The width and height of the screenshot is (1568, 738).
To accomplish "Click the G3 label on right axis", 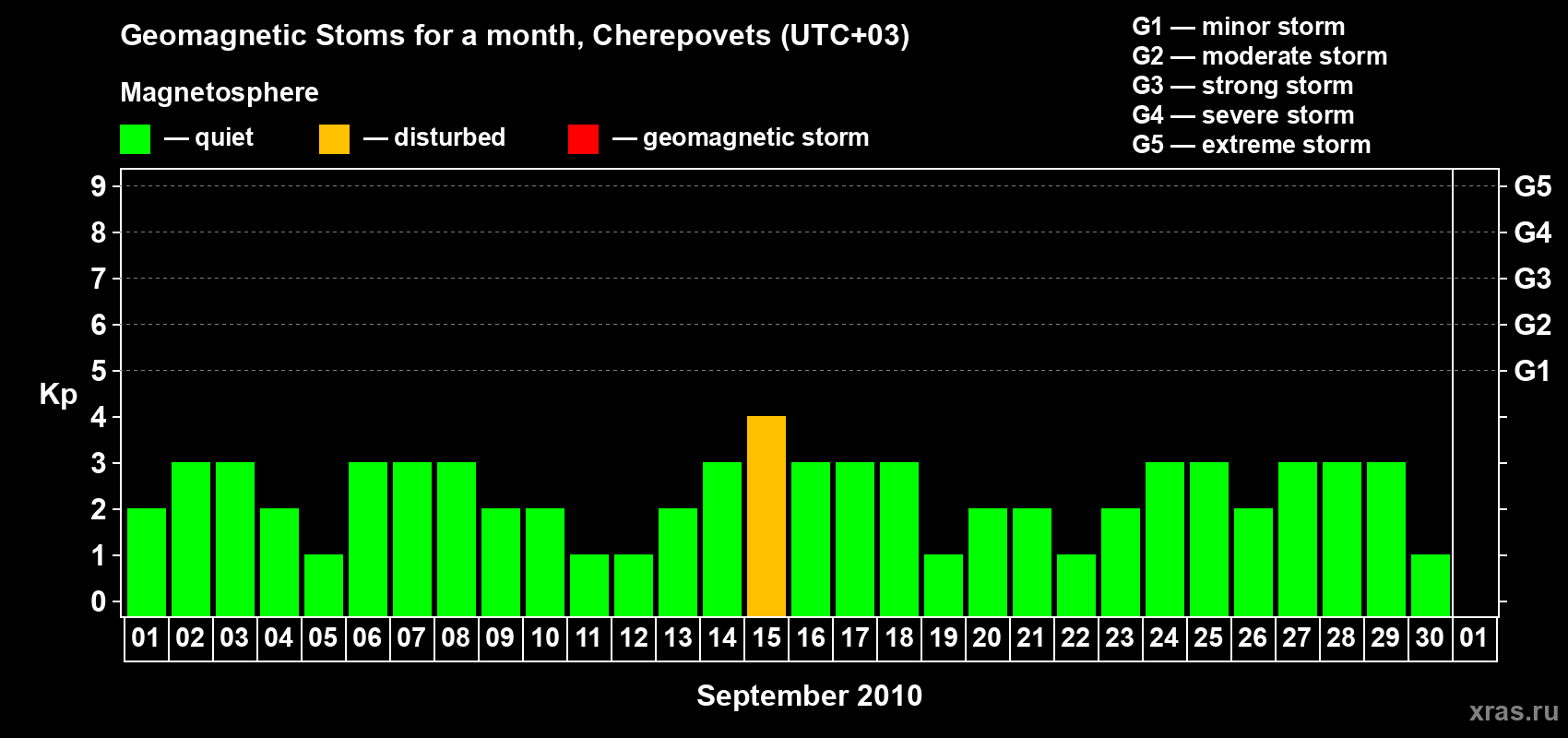I will tap(1533, 279).
